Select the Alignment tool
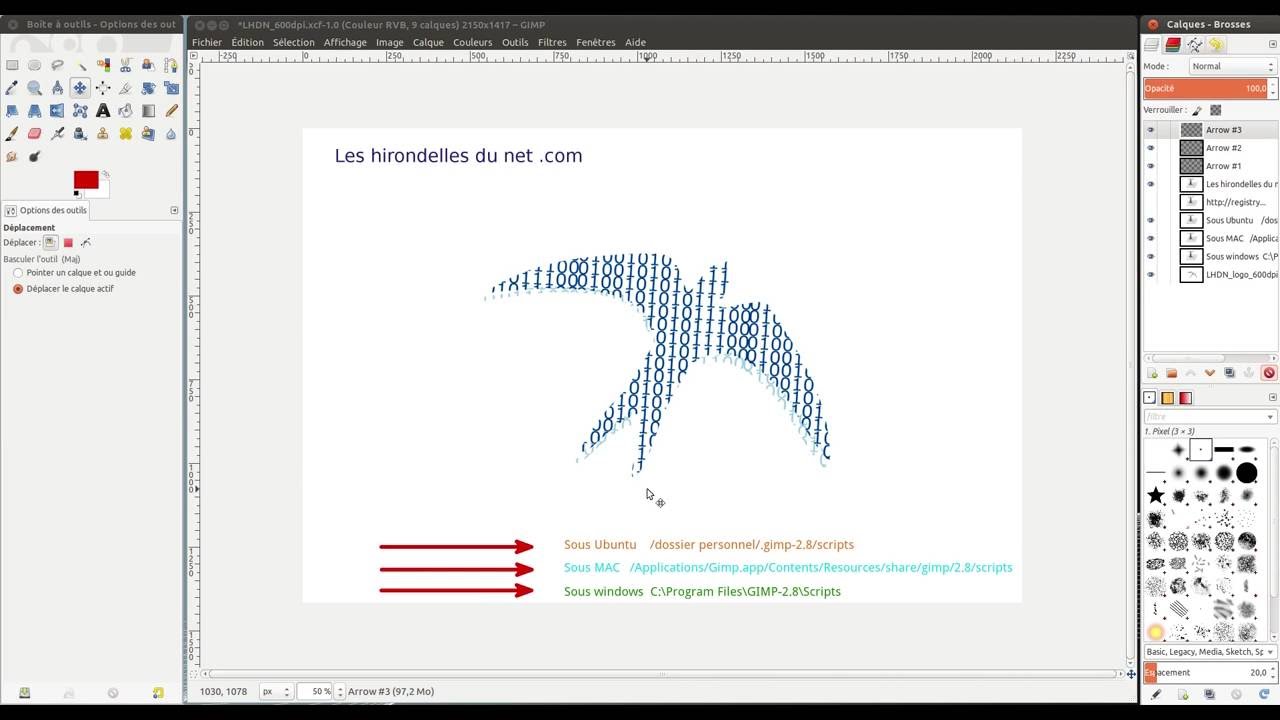 tap(103, 88)
